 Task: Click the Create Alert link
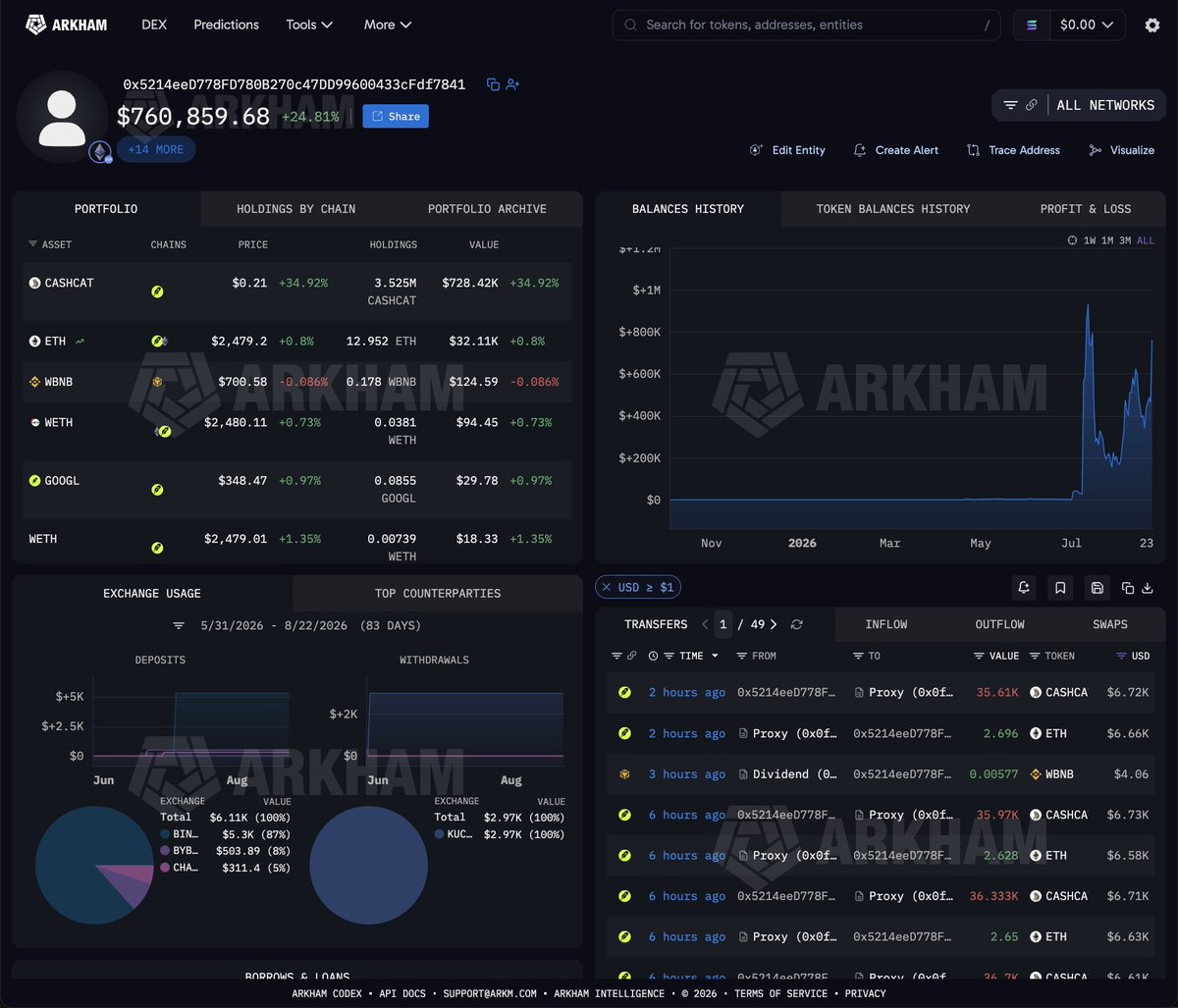[895, 150]
